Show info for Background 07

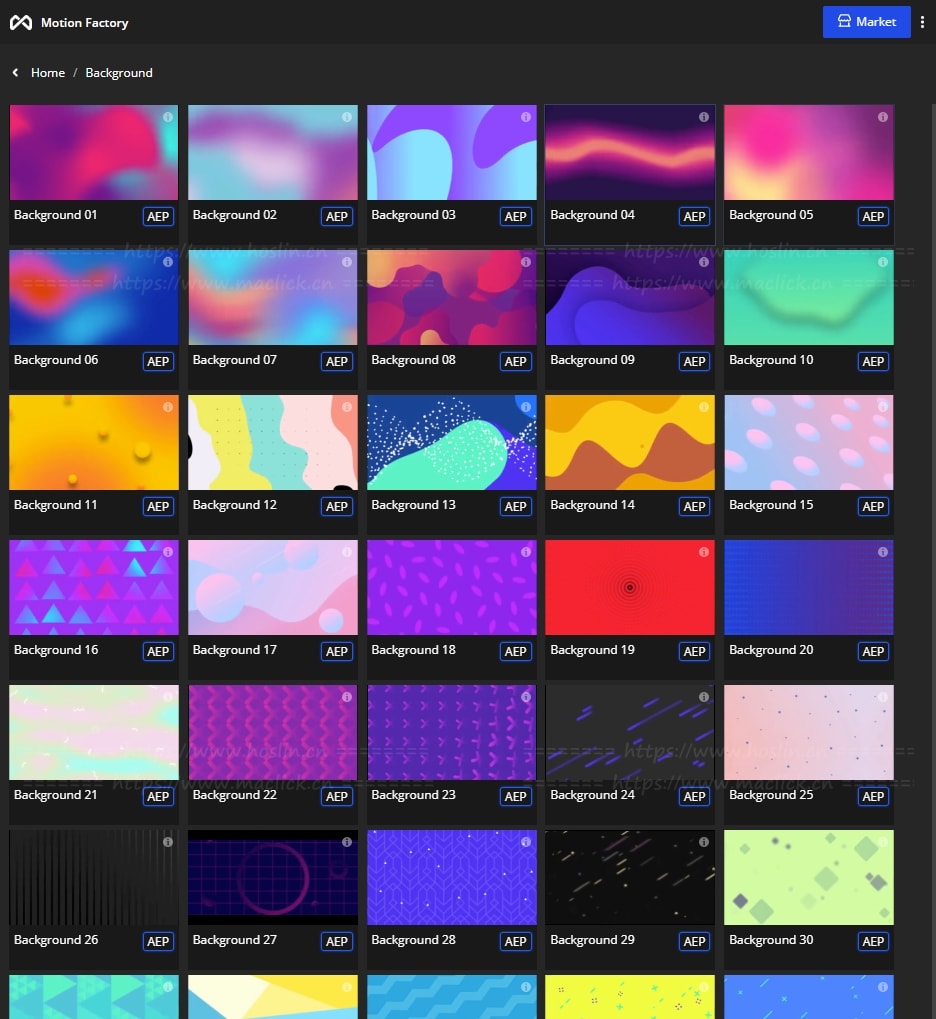[x=346, y=262]
